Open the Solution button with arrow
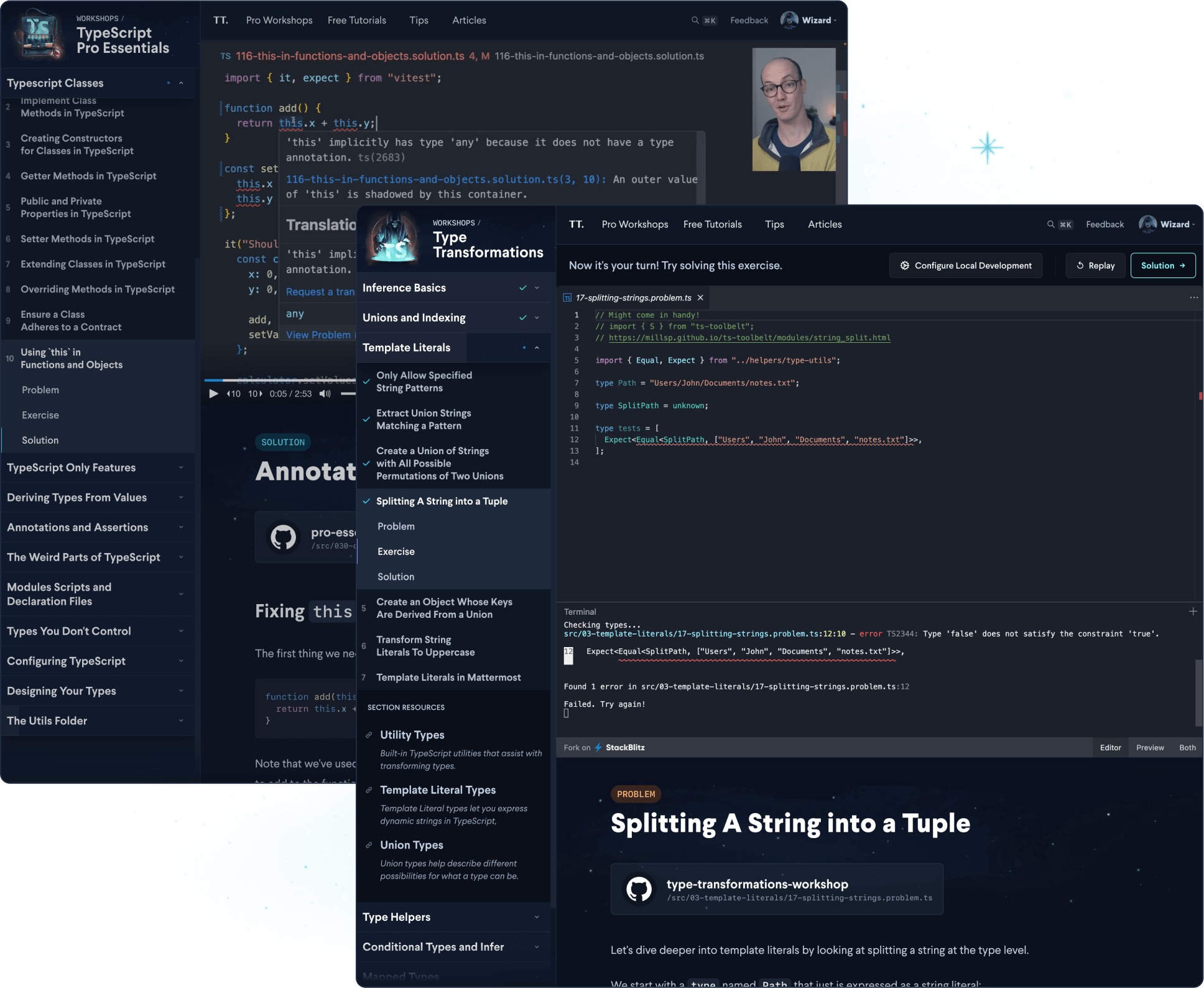This screenshot has width=1204, height=988. (1163, 266)
